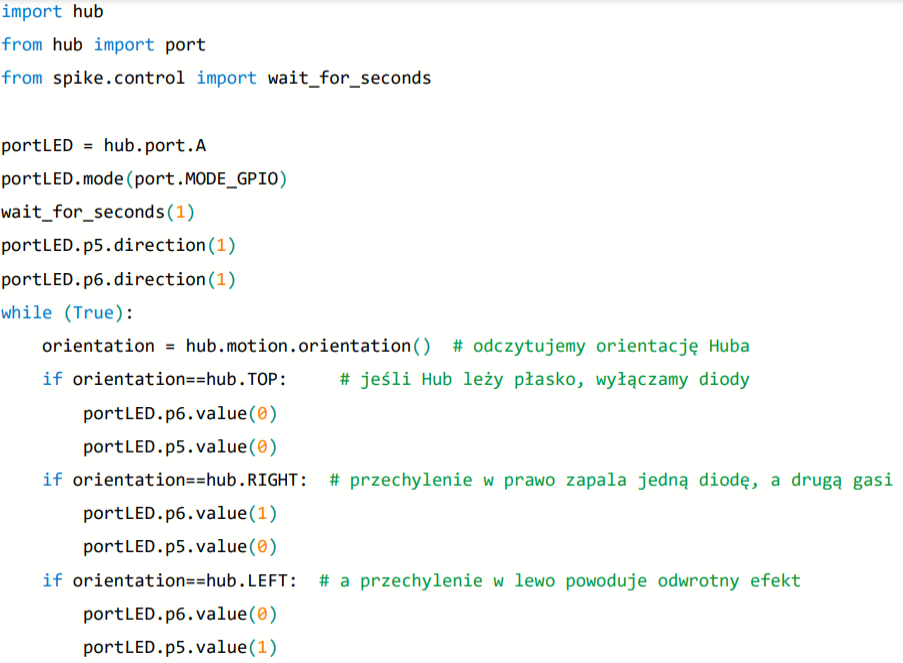Place cursor on 'from hub import port'
Screen dimensions: 903x663
[104, 44]
